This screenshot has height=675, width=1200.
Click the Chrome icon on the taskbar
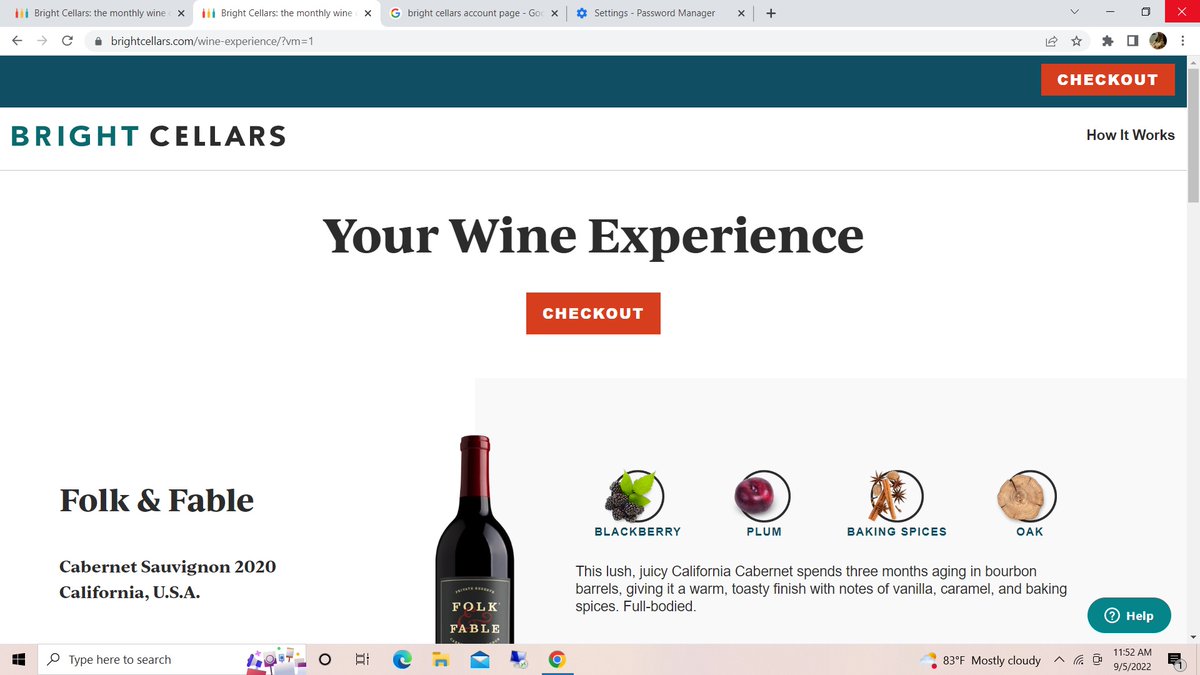557,660
